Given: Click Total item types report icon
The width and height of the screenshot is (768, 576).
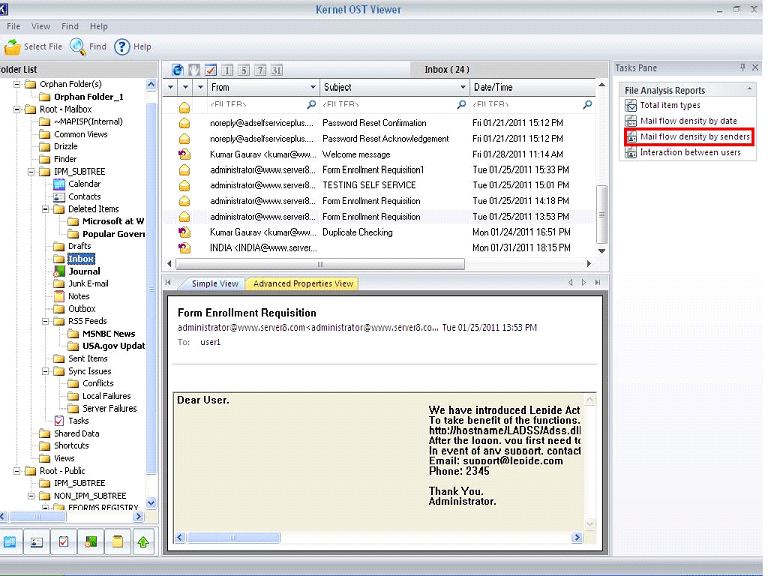Looking at the screenshot, I should 631,105.
